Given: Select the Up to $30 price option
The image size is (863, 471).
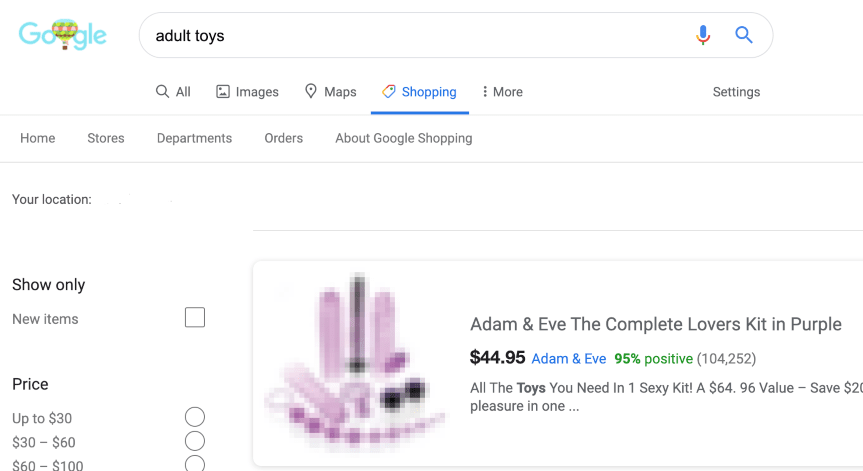Looking at the screenshot, I should (x=195, y=417).
